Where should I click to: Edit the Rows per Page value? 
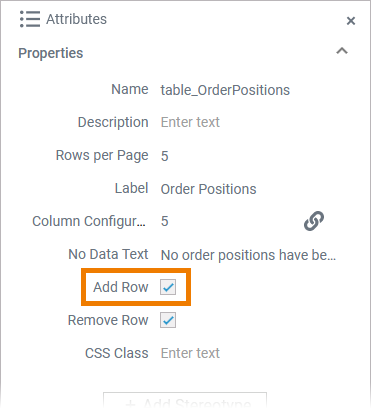point(248,156)
